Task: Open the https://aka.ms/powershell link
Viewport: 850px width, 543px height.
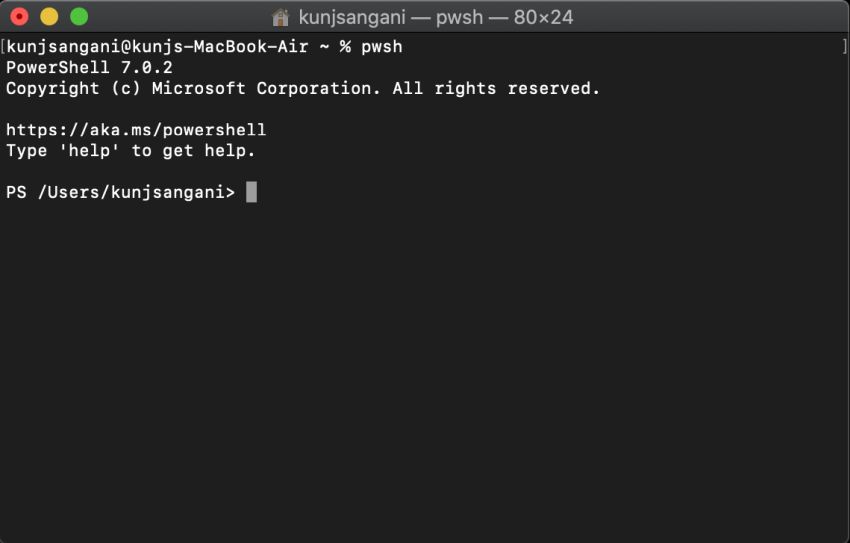Action: [136, 130]
